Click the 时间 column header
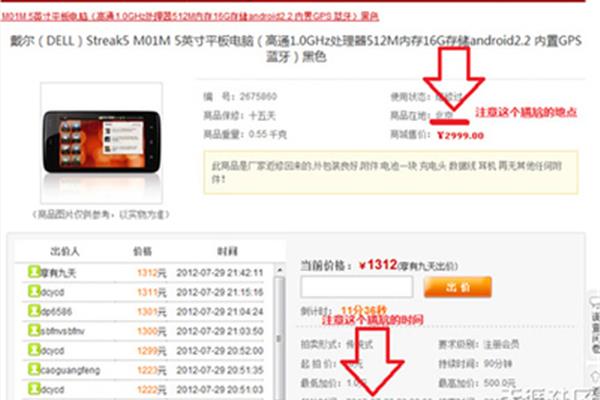The height and width of the screenshot is (400, 600). point(227,251)
